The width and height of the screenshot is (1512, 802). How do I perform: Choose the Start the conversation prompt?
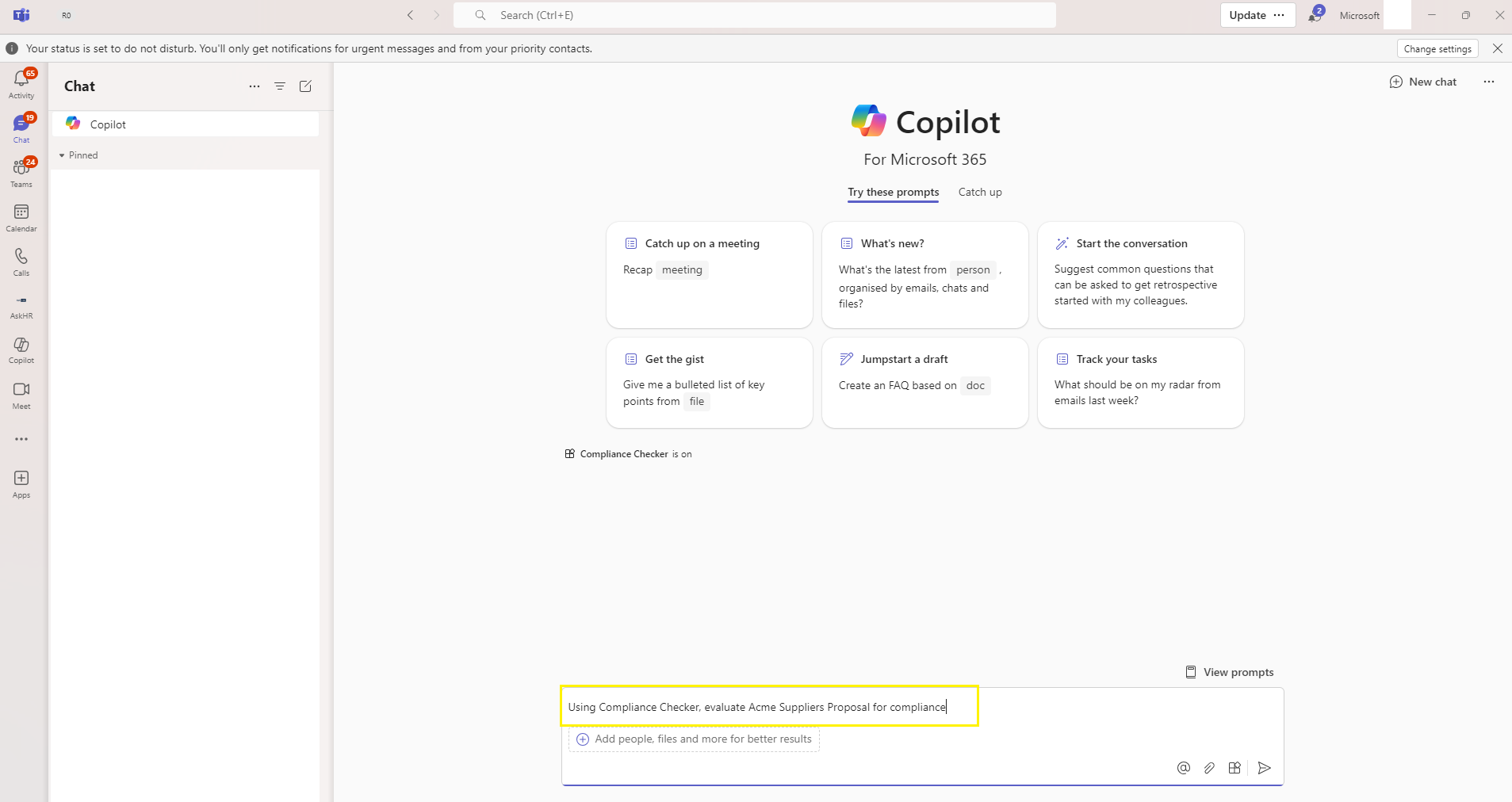click(x=1140, y=275)
